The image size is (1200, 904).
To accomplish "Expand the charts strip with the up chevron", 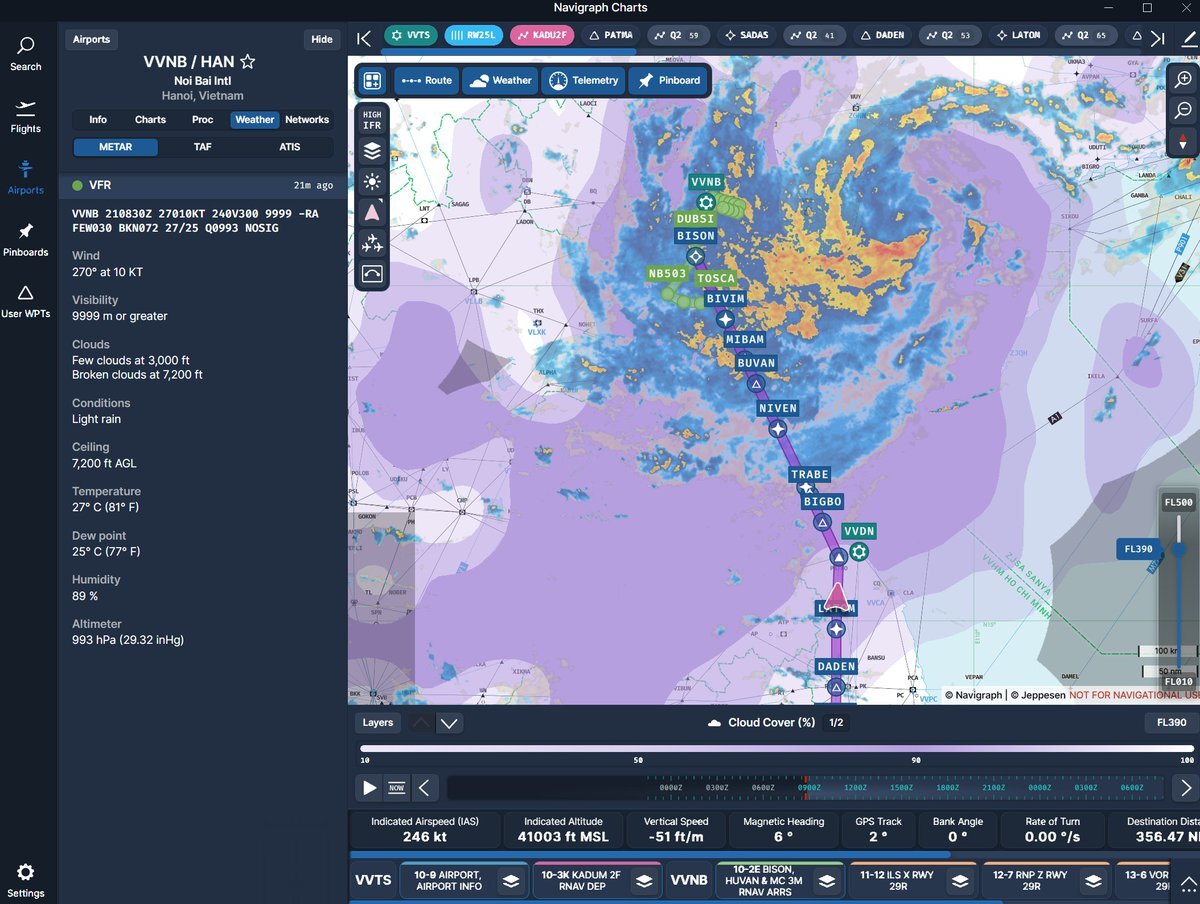I will [x=1188, y=883].
